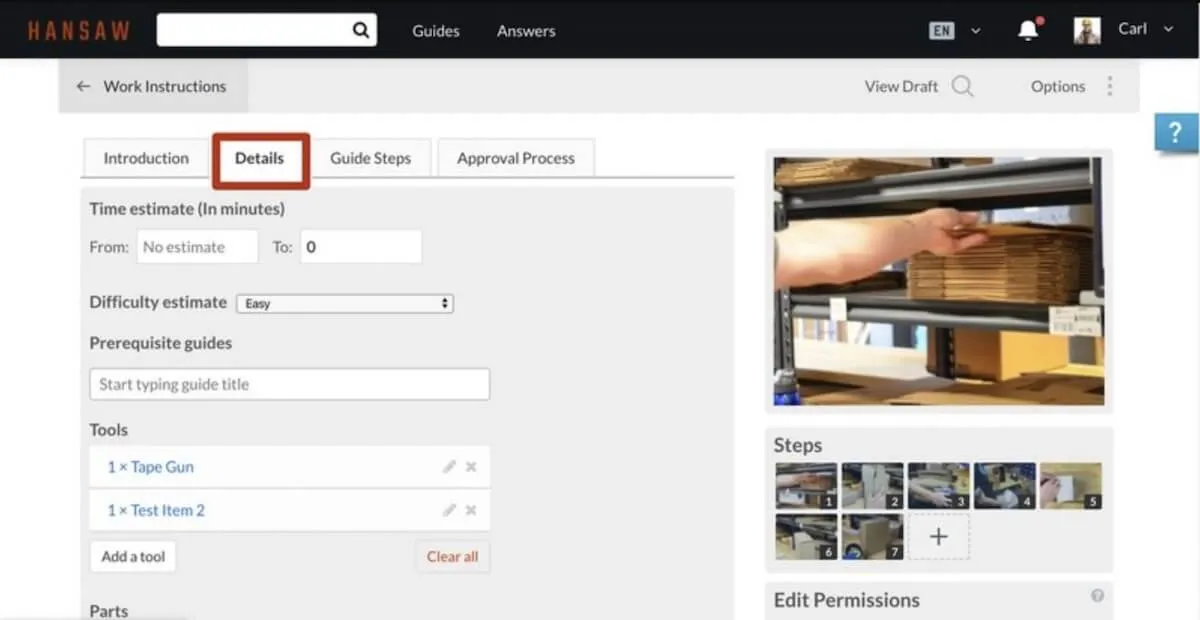Screen dimensions: 1200x620
Task: Select step 5 thumbnail
Action: click(x=1071, y=486)
